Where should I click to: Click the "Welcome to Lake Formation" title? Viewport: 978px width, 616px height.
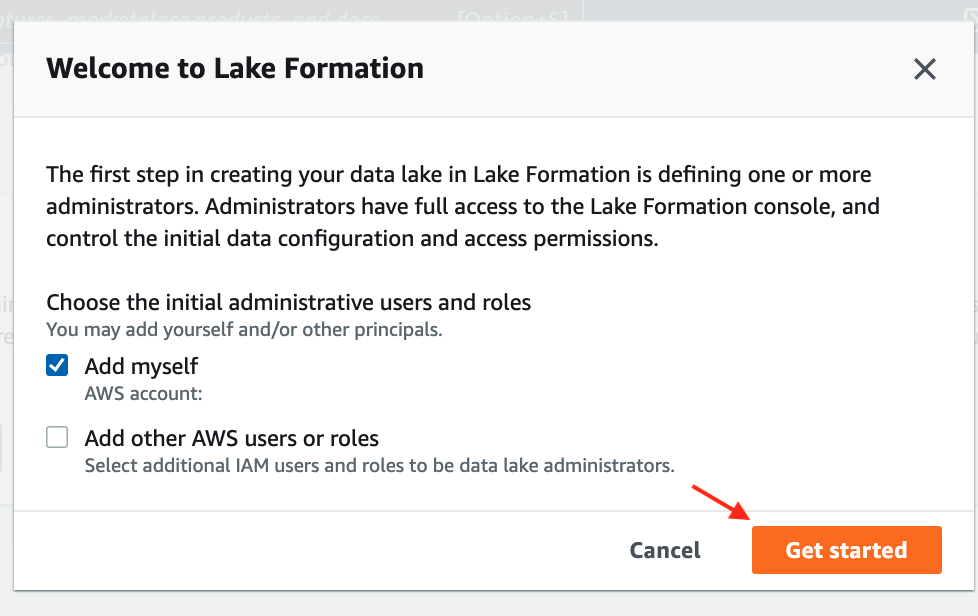tap(235, 68)
